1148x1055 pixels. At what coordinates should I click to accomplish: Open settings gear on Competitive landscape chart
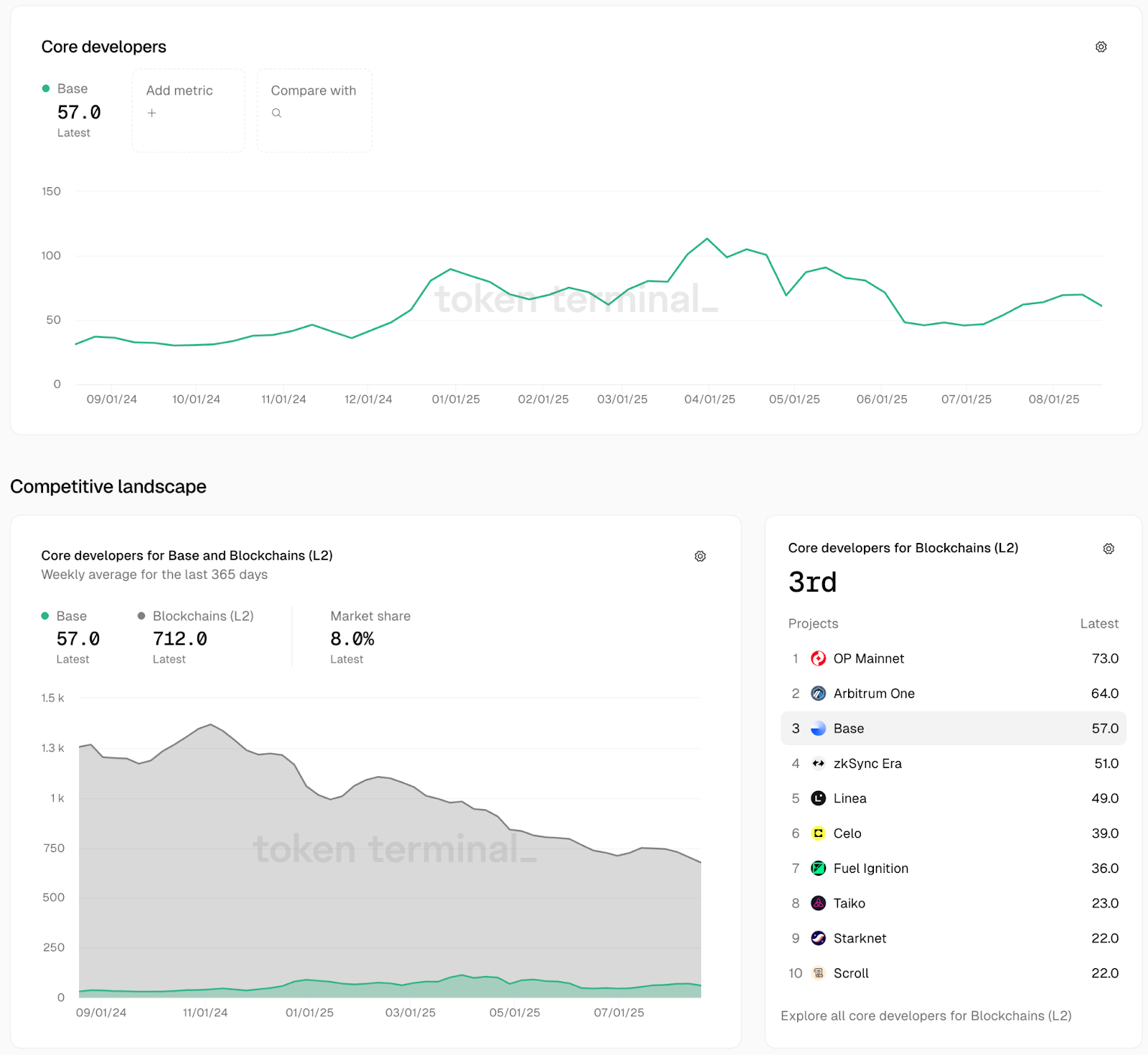tap(700, 557)
